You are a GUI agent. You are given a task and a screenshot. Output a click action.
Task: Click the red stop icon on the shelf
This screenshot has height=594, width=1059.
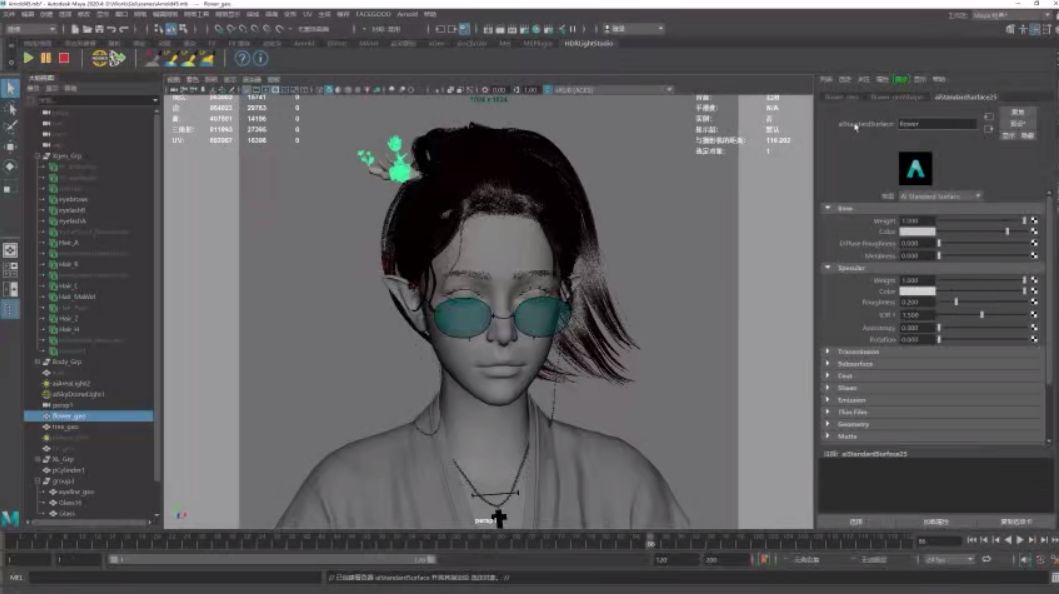pyautogui.click(x=64, y=59)
